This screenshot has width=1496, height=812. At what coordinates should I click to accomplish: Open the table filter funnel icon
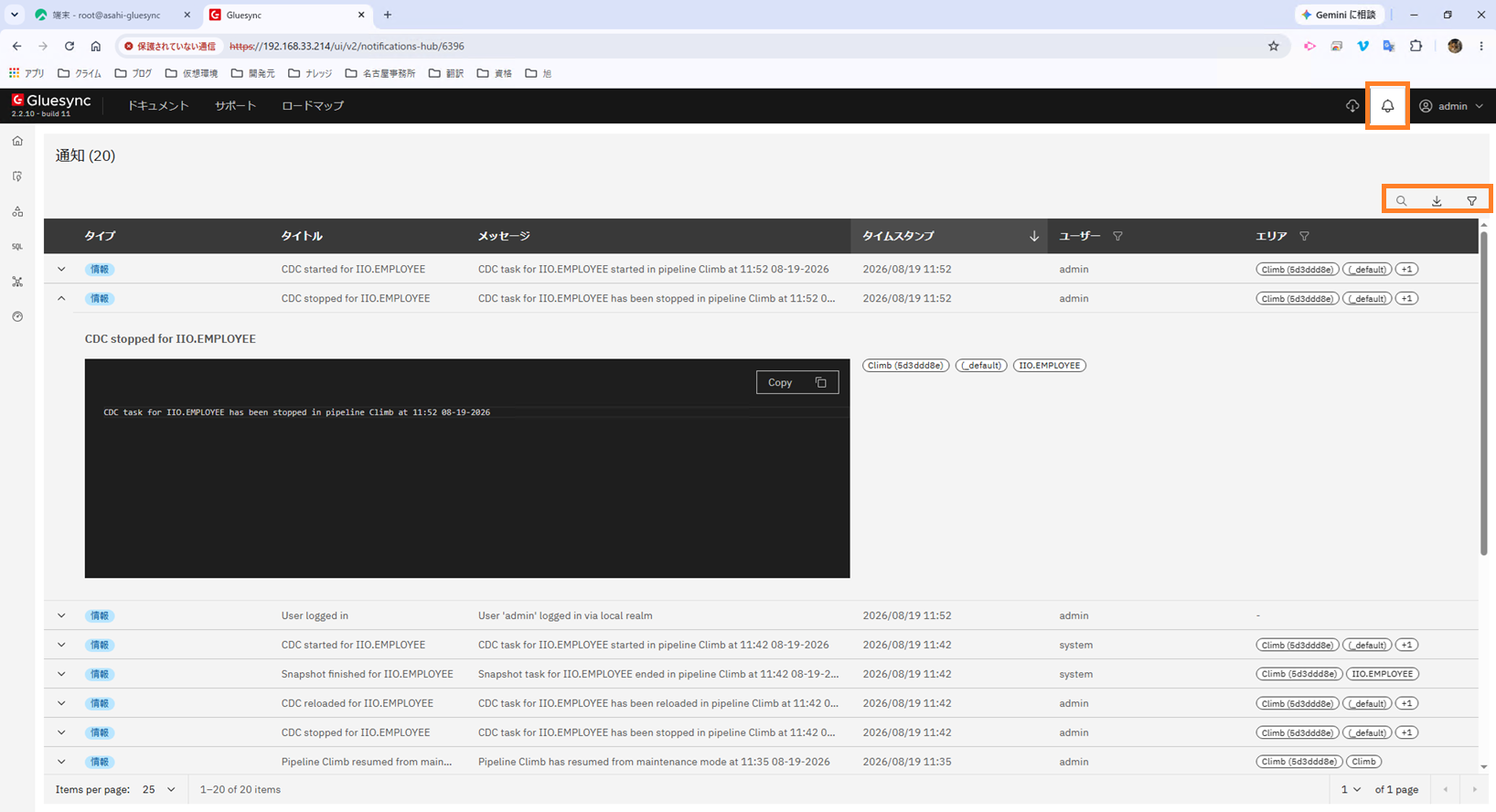[1471, 201]
